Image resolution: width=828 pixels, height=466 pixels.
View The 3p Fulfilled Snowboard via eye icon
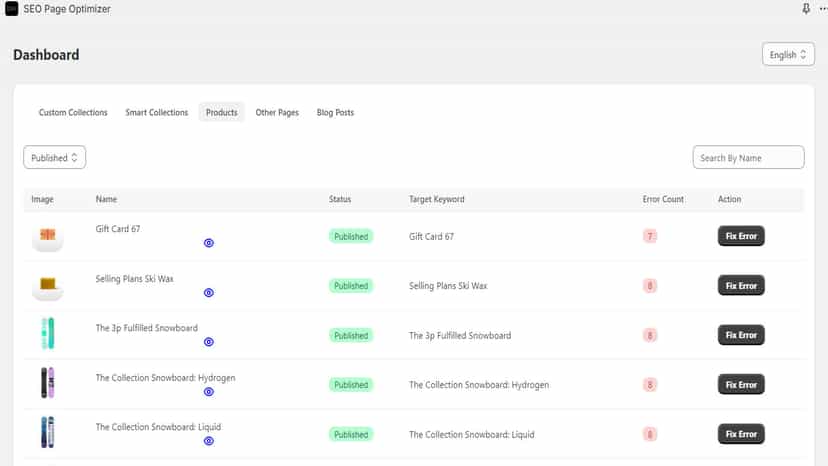tap(209, 342)
